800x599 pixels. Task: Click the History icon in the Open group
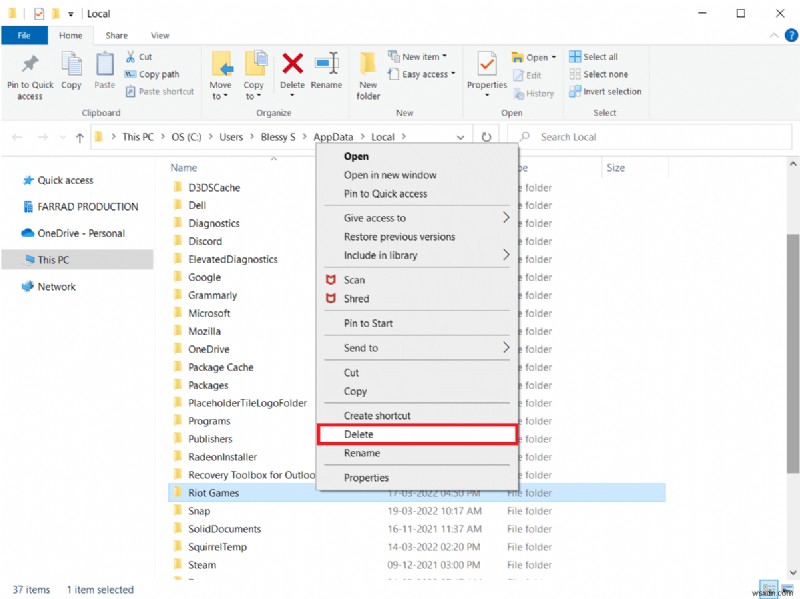tap(534, 93)
